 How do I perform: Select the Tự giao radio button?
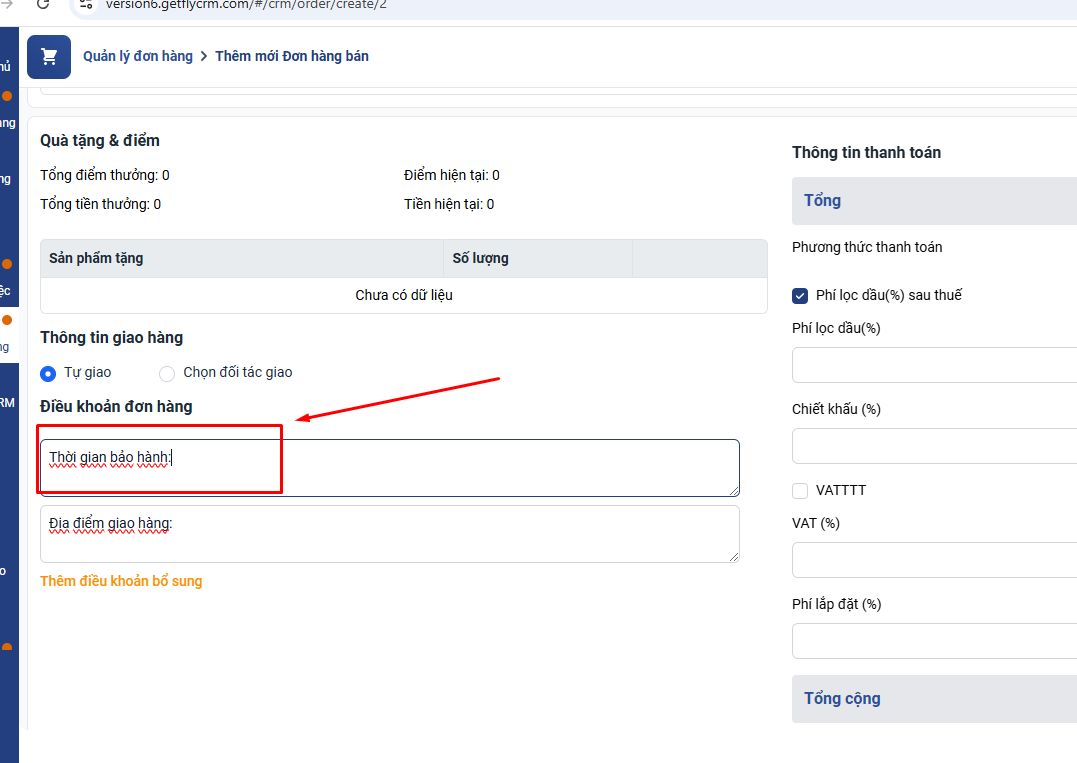[x=48, y=373]
